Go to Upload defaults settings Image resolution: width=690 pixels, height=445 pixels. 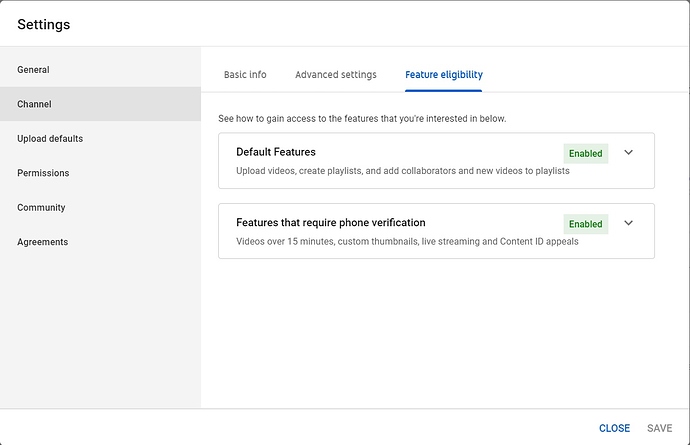[x=50, y=139]
